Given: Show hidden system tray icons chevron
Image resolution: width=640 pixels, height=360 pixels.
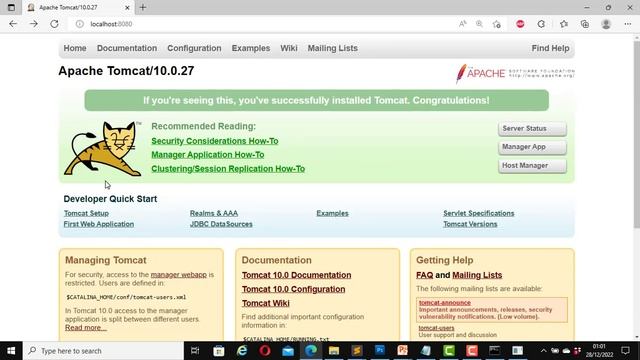Looking at the screenshot, I should point(543,351).
